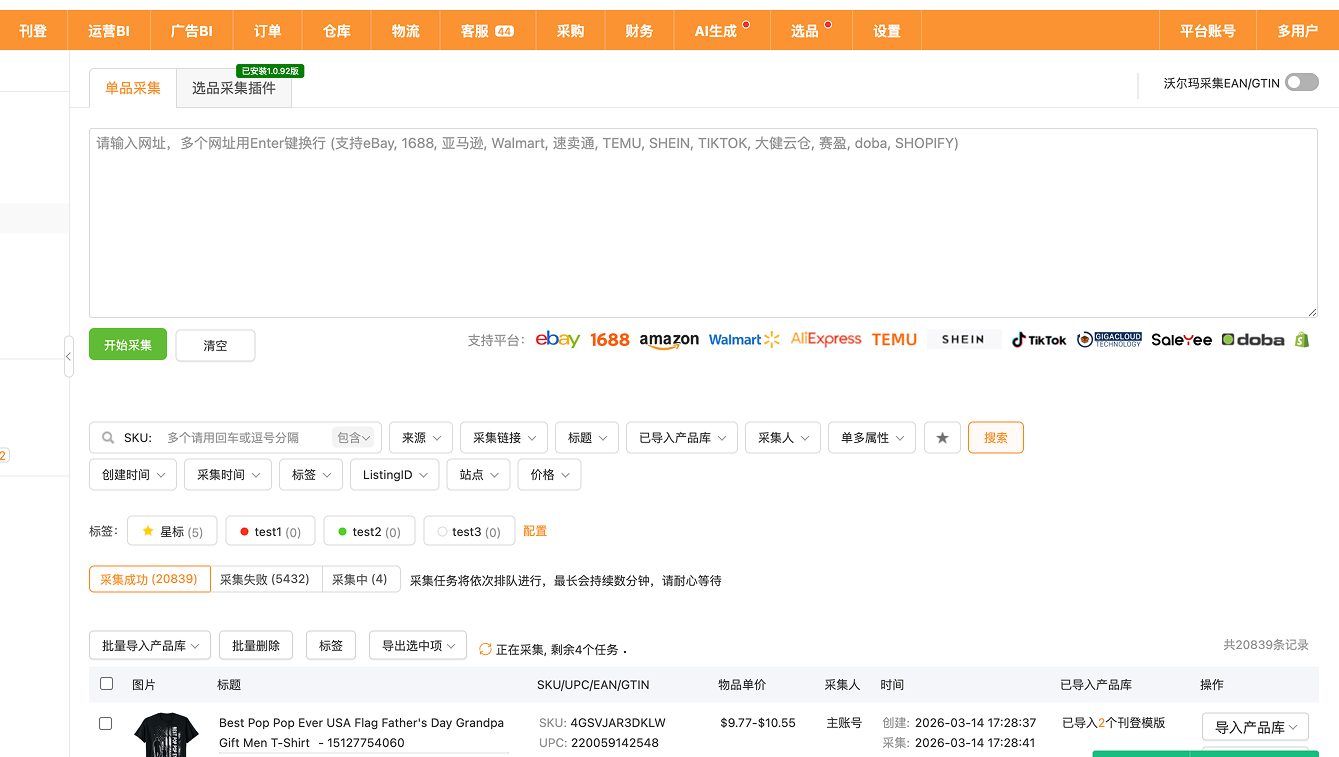Open the 价格 price filter dropdown
The image size is (1339, 757).
549,475
